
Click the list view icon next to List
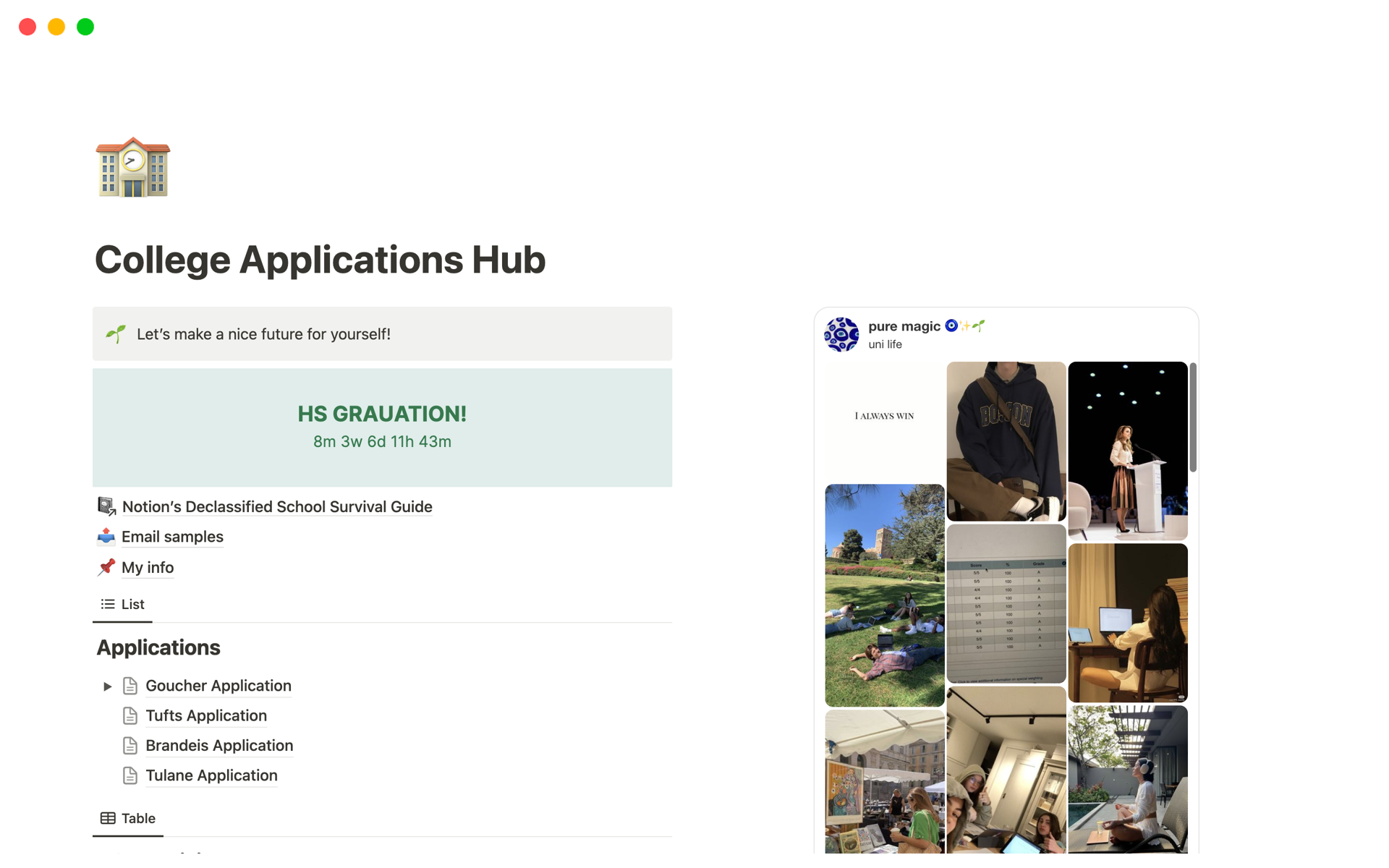click(108, 603)
